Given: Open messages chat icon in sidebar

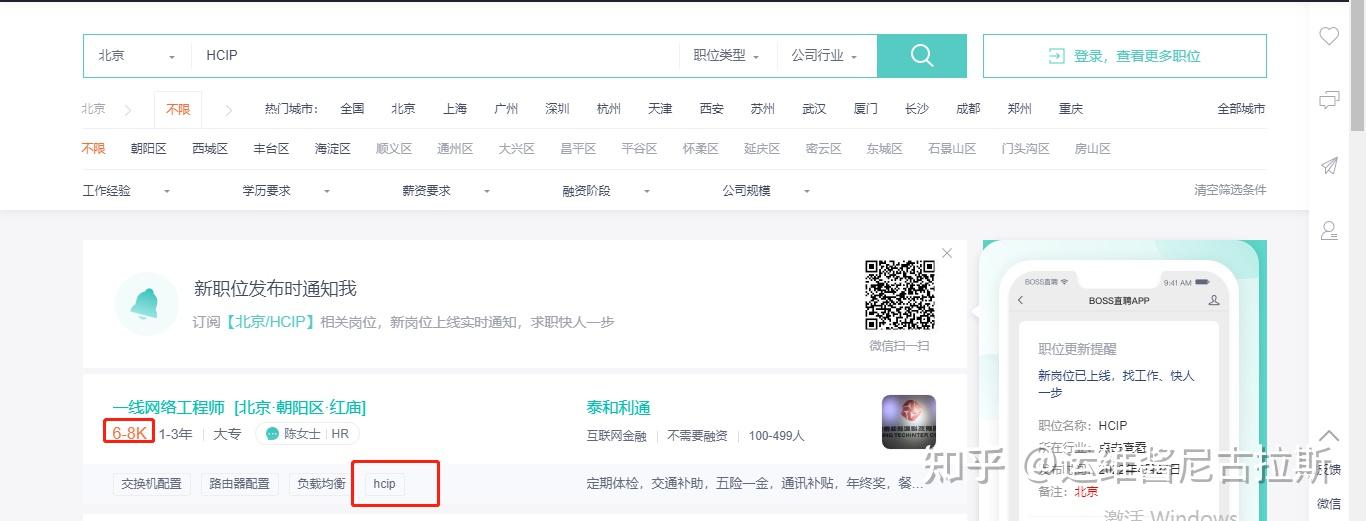Looking at the screenshot, I should (x=1329, y=100).
